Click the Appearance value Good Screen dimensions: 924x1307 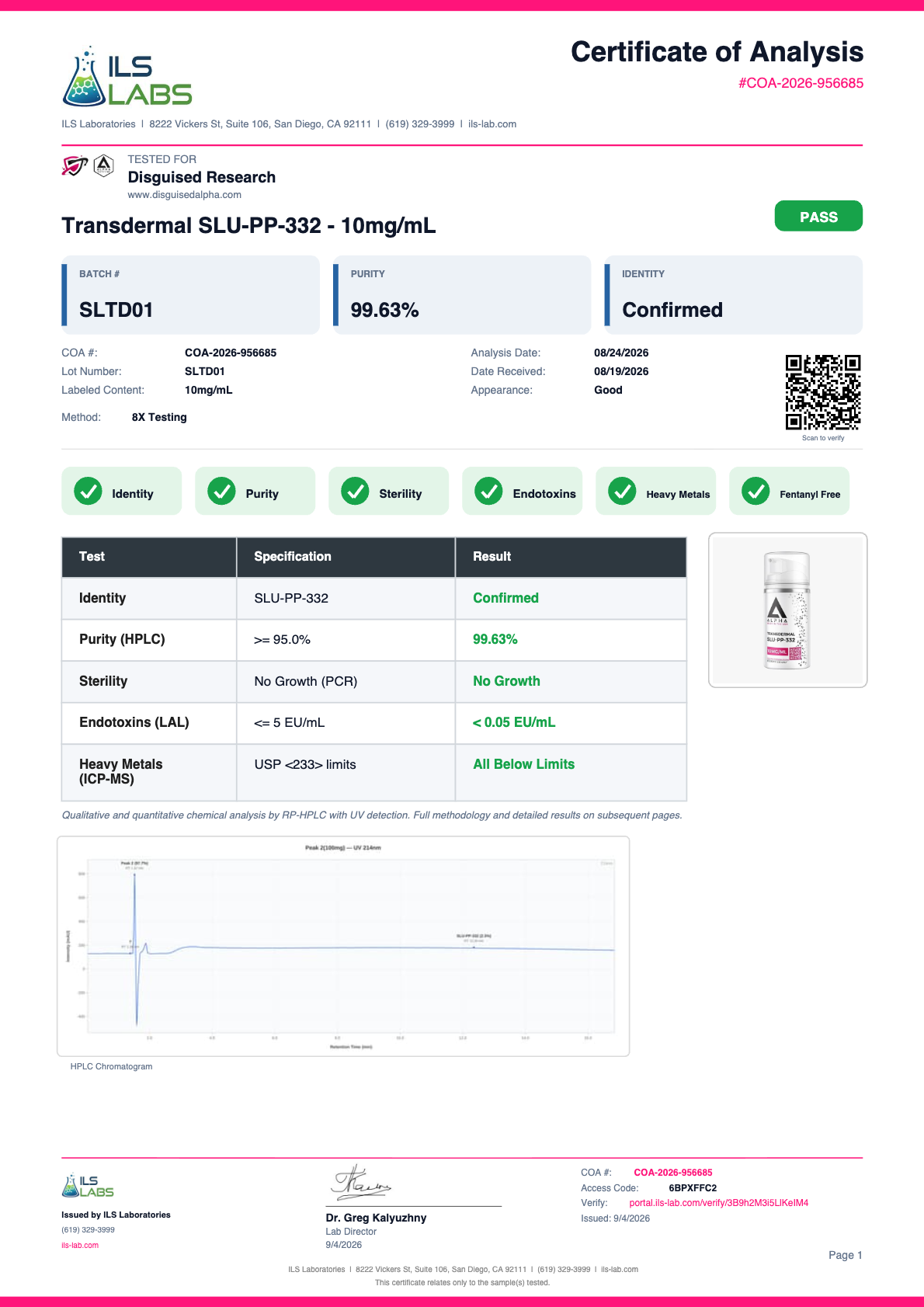[x=608, y=390]
